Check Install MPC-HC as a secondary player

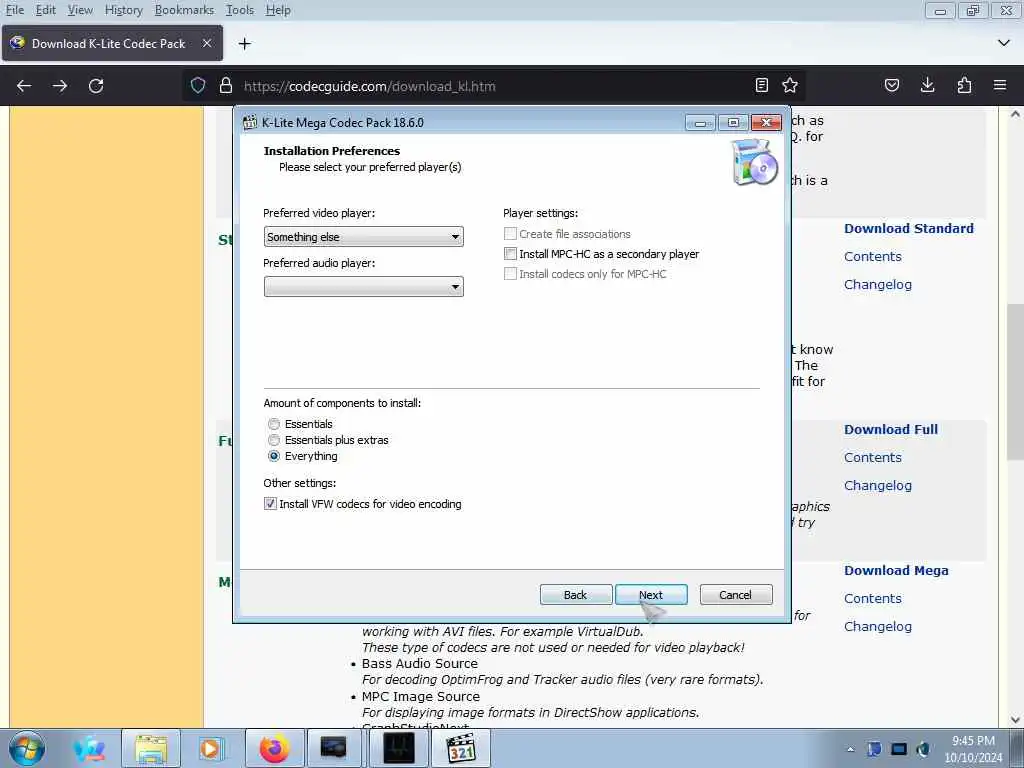[510, 254]
